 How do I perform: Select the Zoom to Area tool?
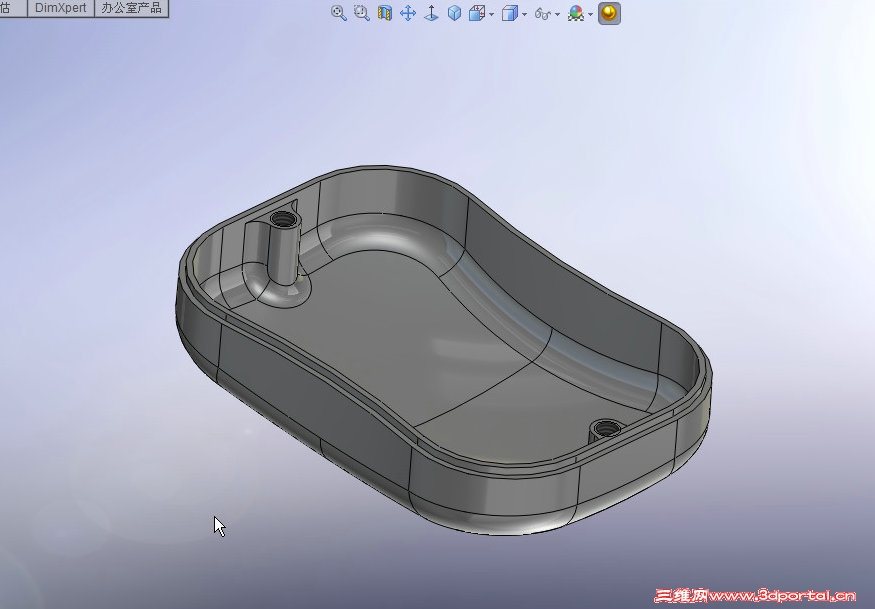pyautogui.click(x=362, y=13)
